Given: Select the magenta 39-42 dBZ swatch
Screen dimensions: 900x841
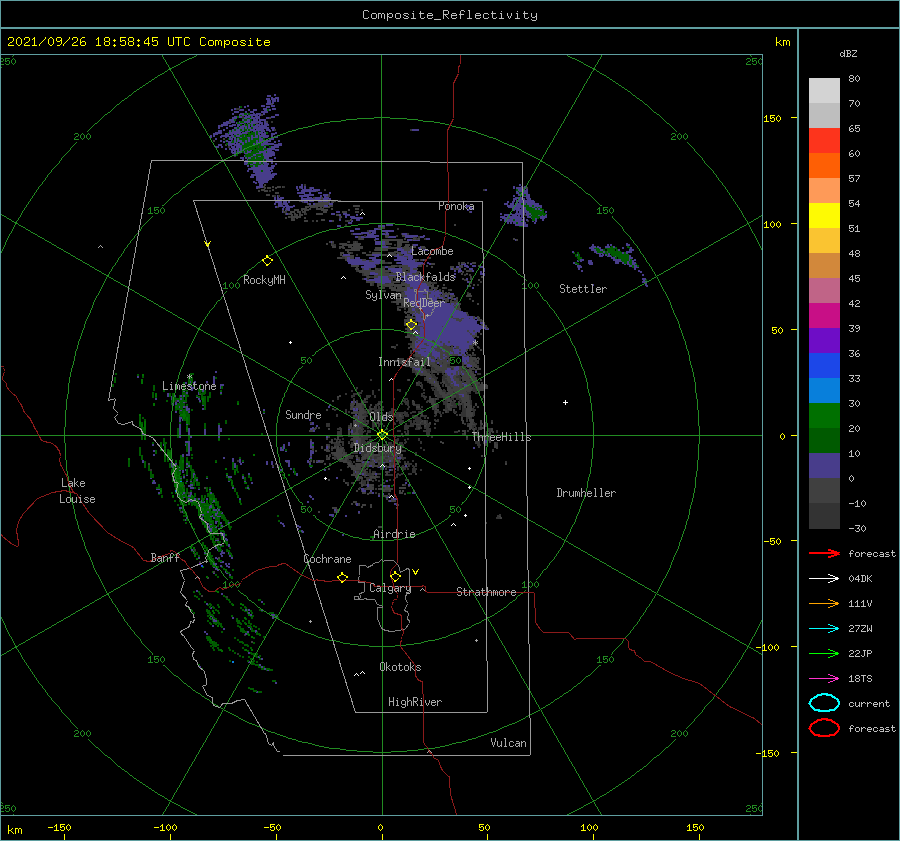Looking at the screenshot, I should (824, 315).
